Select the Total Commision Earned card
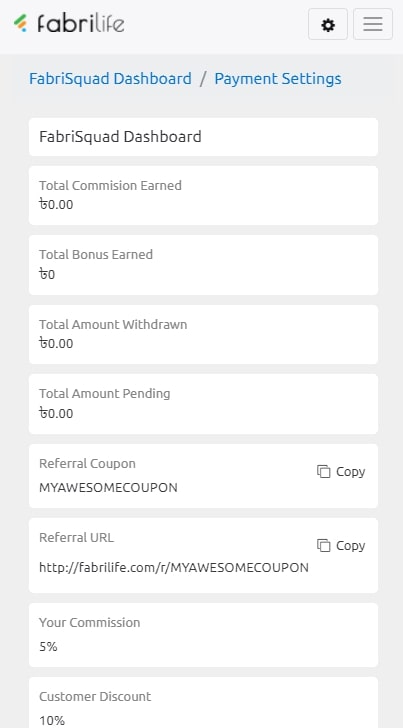Image resolution: width=403 pixels, height=728 pixels. [x=203, y=195]
